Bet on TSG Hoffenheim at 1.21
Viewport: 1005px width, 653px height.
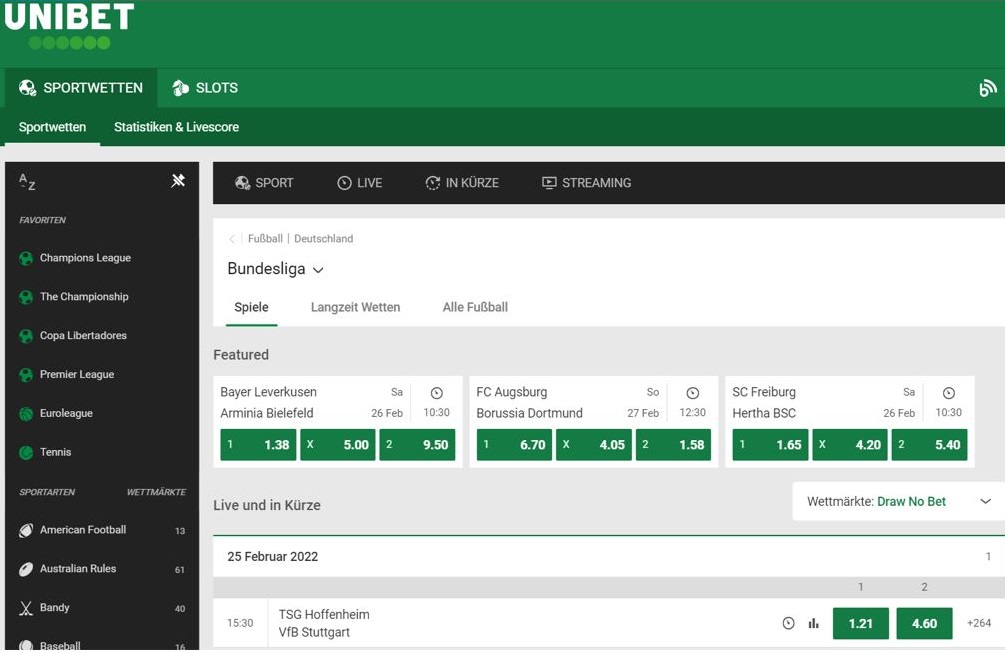pos(861,624)
